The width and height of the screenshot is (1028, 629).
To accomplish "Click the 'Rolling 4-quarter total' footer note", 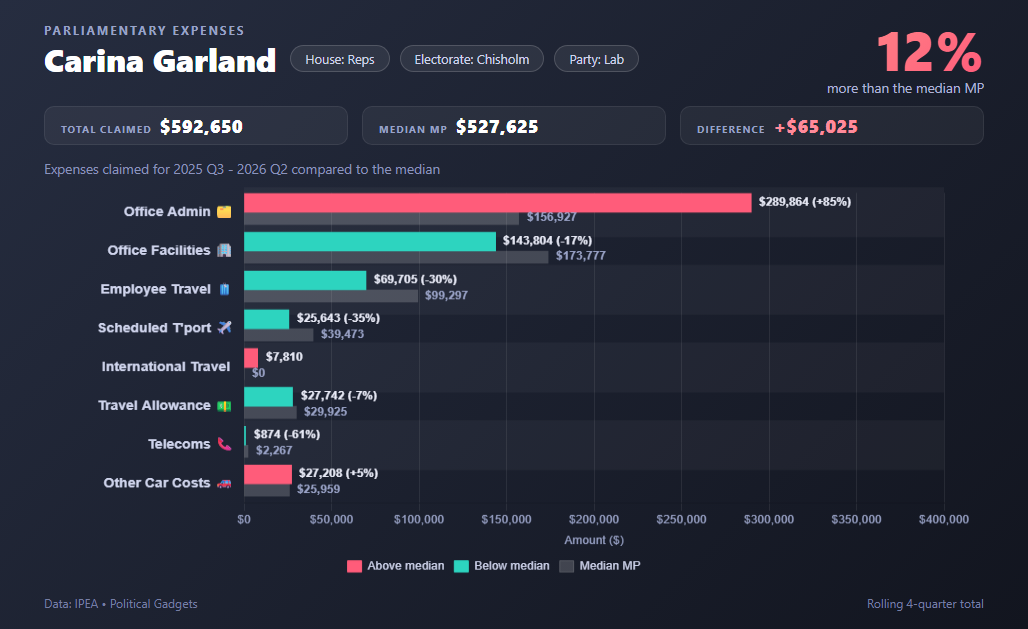I will pos(925,604).
